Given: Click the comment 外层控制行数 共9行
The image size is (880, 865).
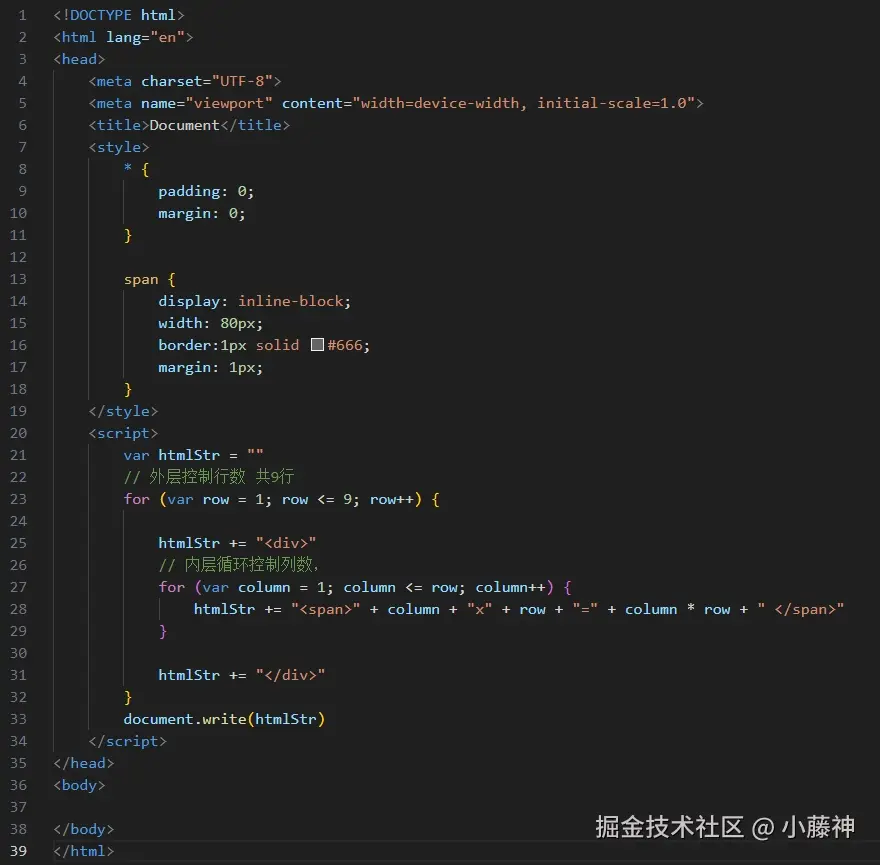Looking at the screenshot, I should (209, 477).
